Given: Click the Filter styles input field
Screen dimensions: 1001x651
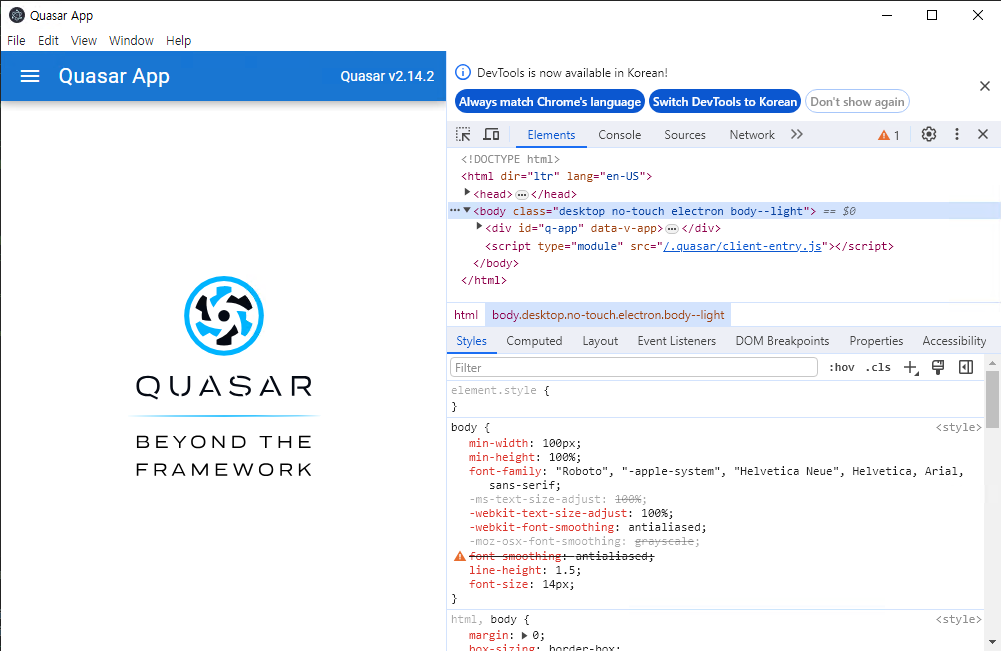Looking at the screenshot, I should pos(634,367).
